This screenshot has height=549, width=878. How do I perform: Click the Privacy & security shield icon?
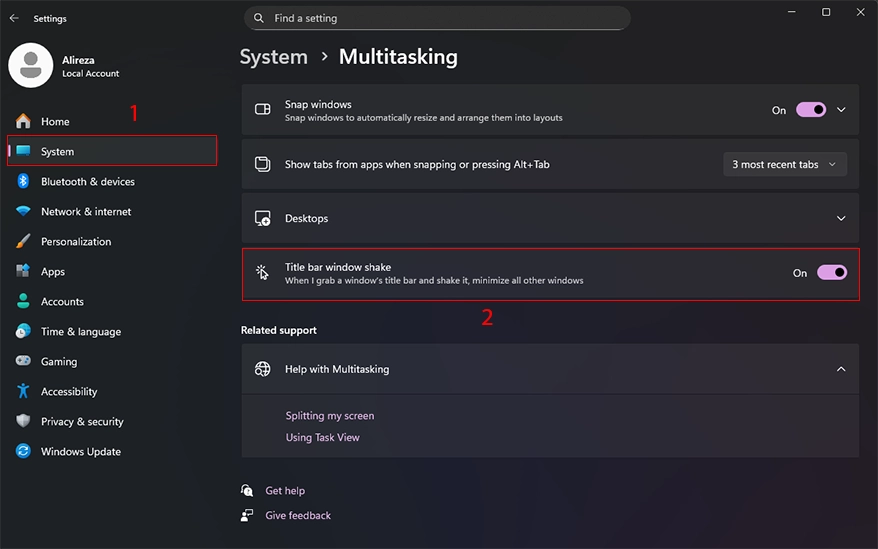click(23, 421)
